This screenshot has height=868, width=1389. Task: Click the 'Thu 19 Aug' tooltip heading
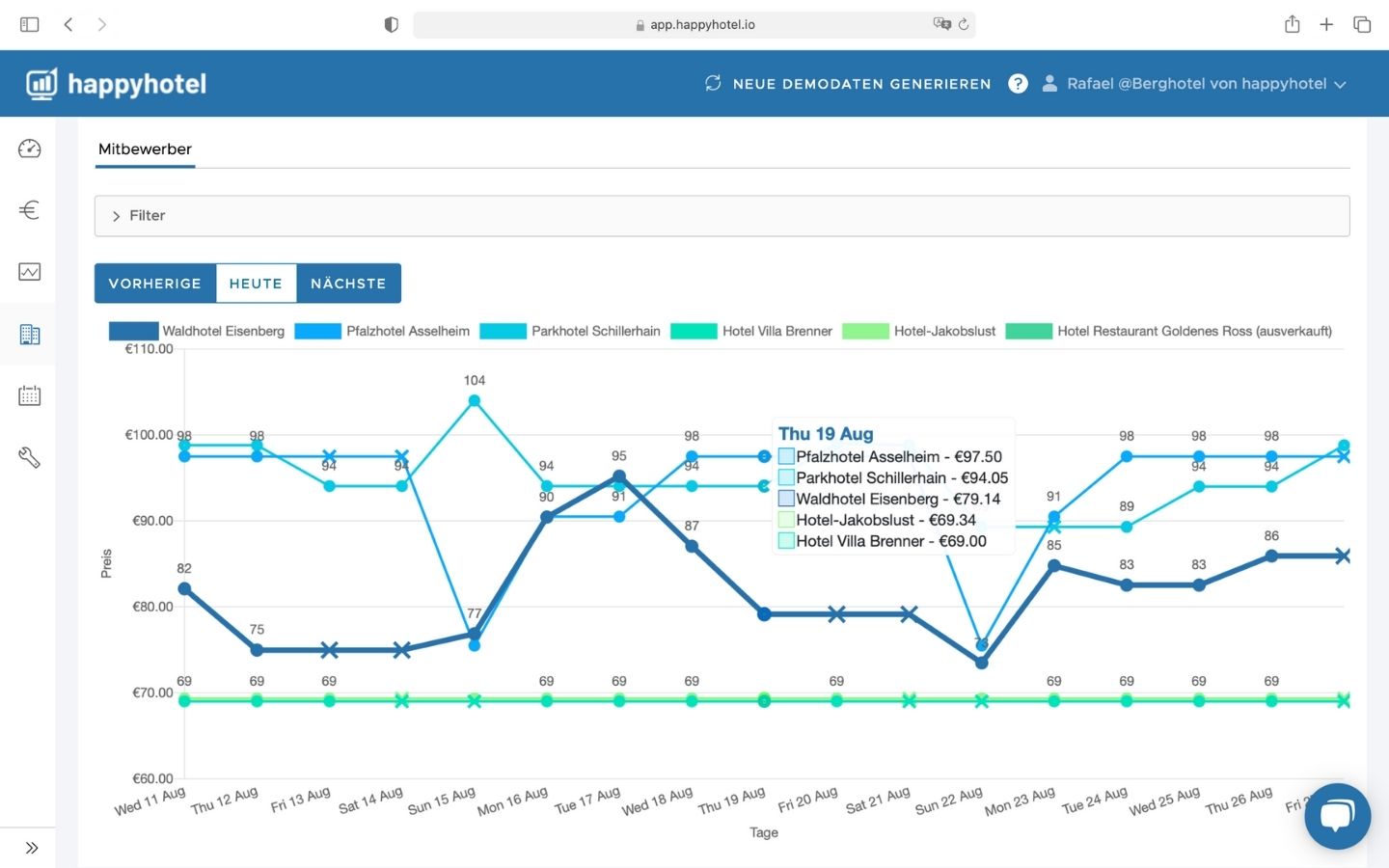pyautogui.click(x=826, y=434)
